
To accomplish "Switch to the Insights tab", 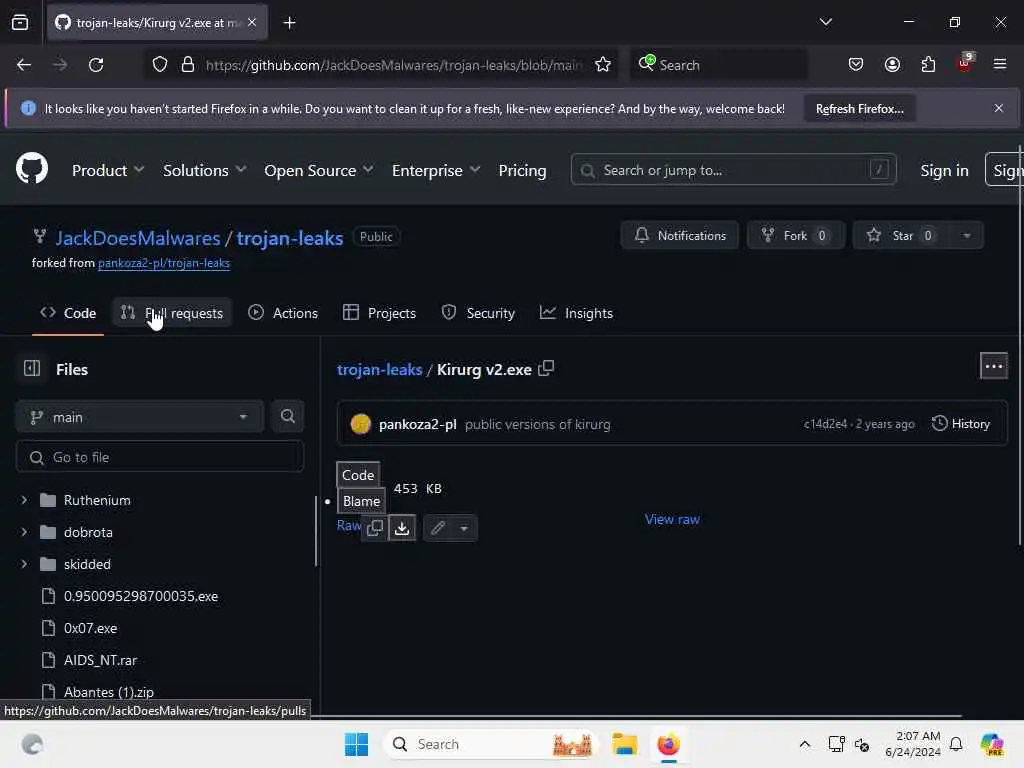I will pyautogui.click(x=576, y=313).
